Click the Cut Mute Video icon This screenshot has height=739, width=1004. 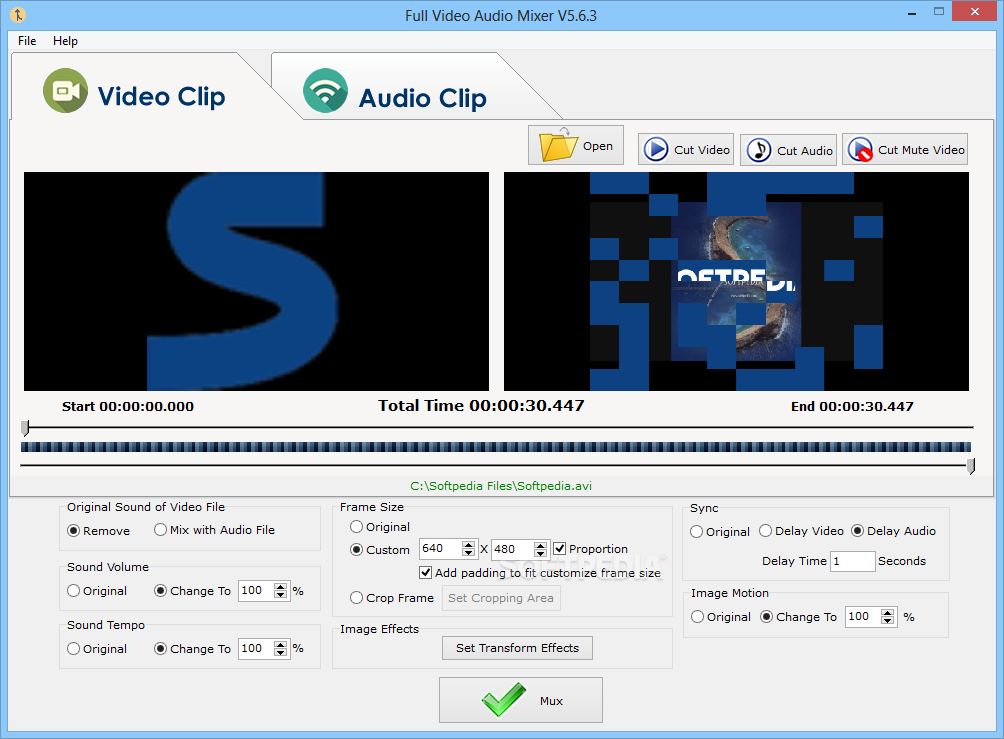[x=860, y=149]
